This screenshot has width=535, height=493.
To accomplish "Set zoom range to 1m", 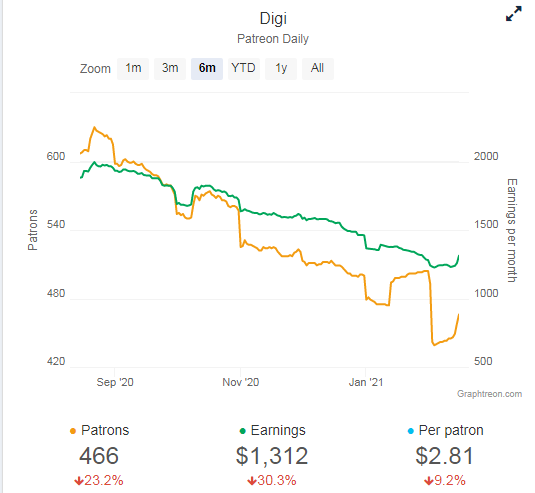I will tap(133, 69).
